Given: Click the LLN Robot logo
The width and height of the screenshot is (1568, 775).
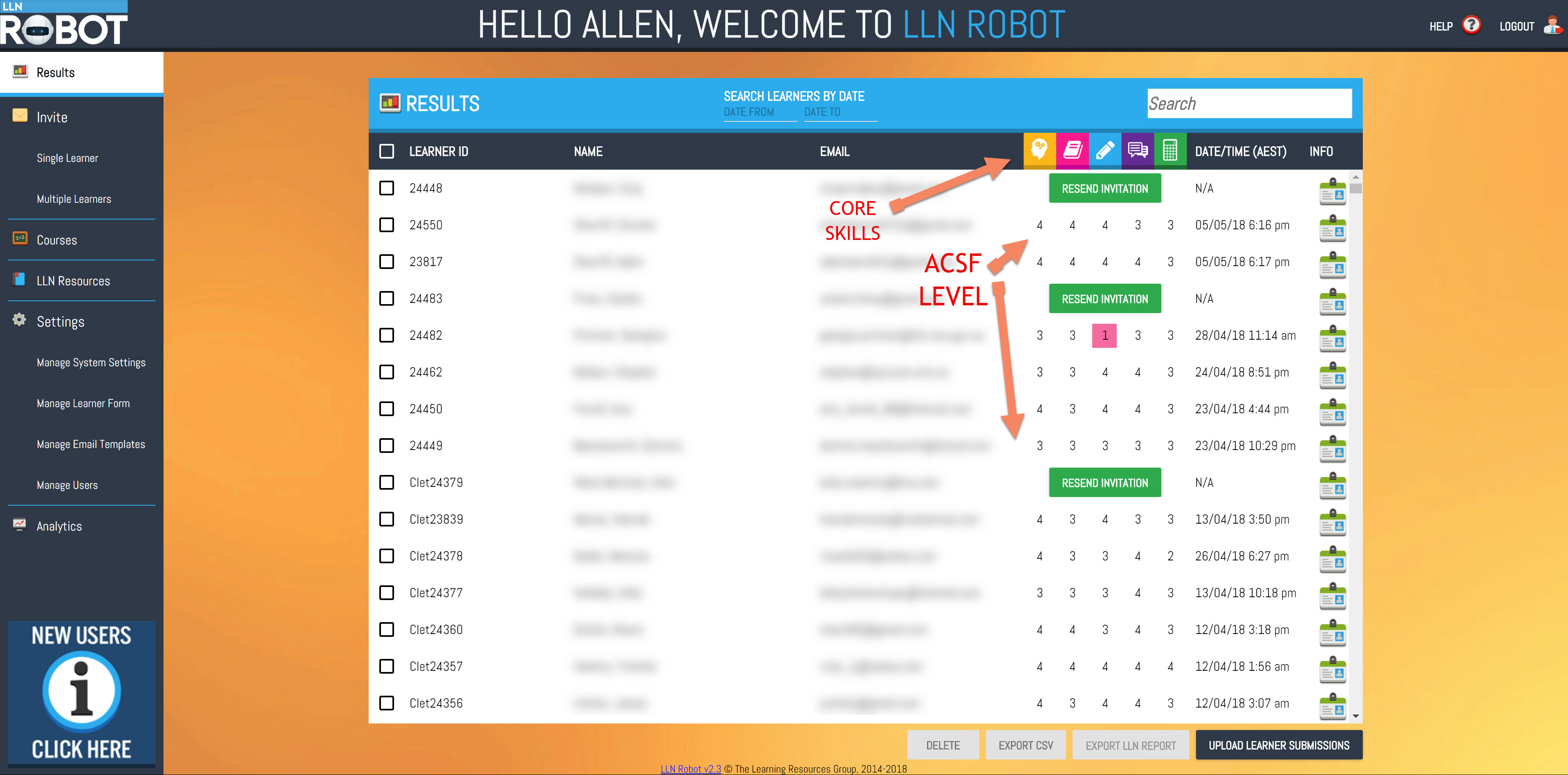Looking at the screenshot, I should [64, 23].
